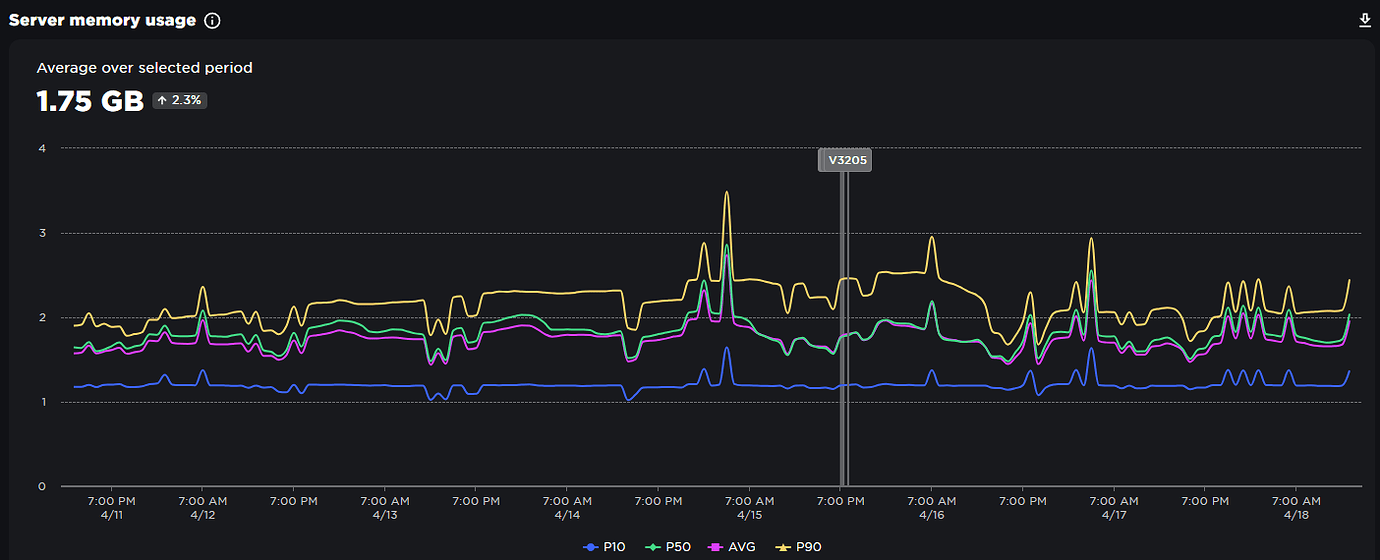1380x560 pixels.
Task: Click the y-axis value 2
Action: click(x=42, y=318)
